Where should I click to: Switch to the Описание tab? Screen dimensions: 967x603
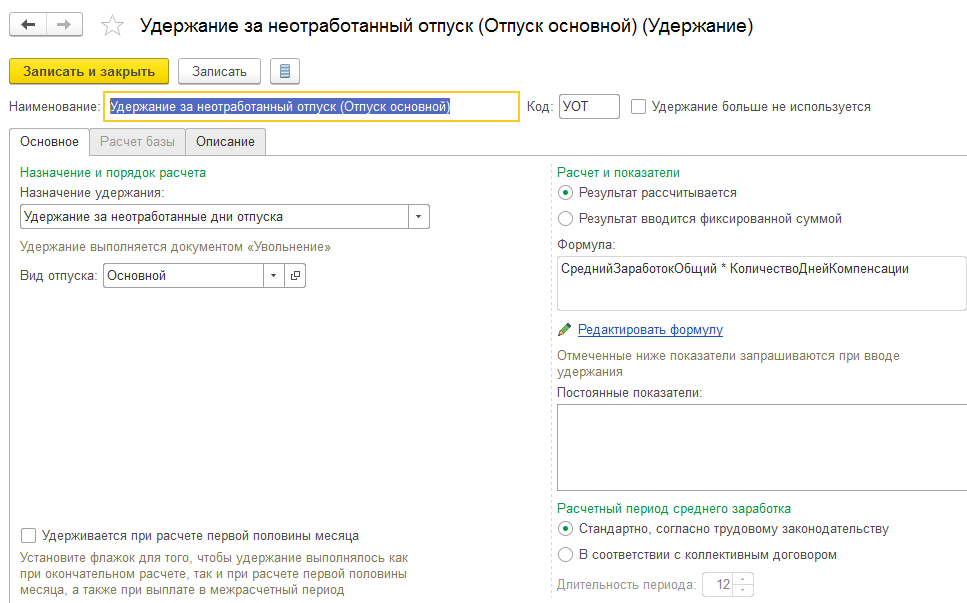(225, 142)
